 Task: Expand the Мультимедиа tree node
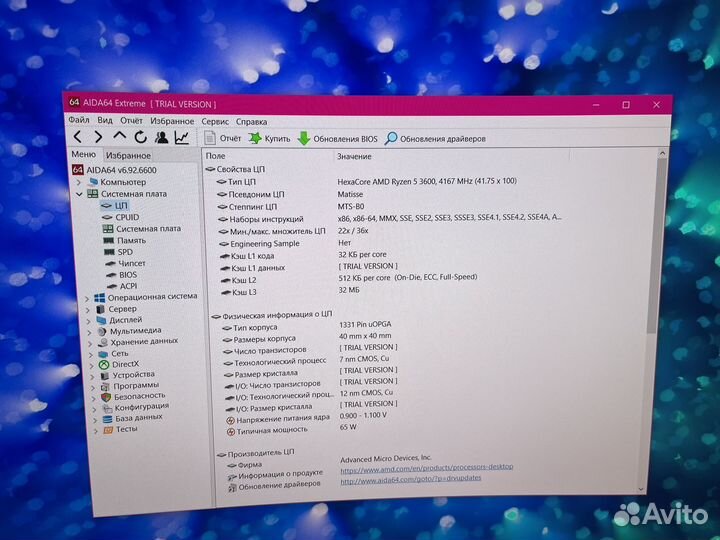(89, 332)
